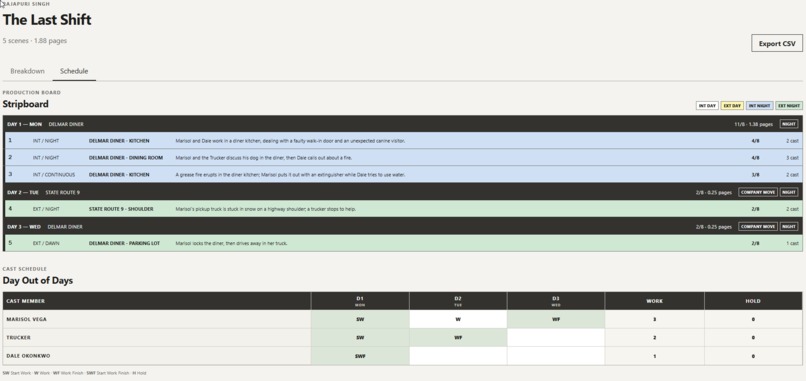Select the MARISOL VEGA cast row name

[26, 319]
